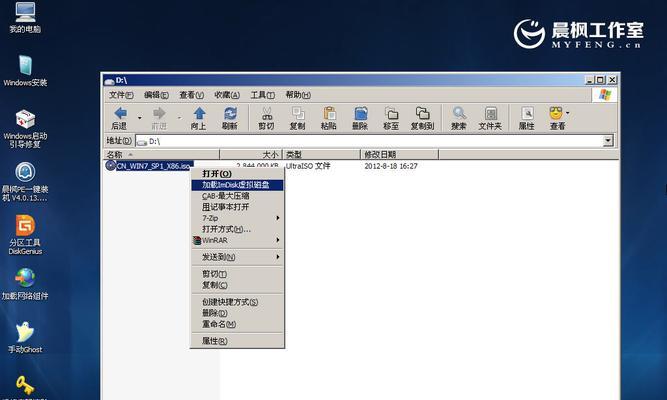Sort by the 名称 column header
Viewport: 667px width, 400px height.
pyautogui.click(x=161, y=154)
